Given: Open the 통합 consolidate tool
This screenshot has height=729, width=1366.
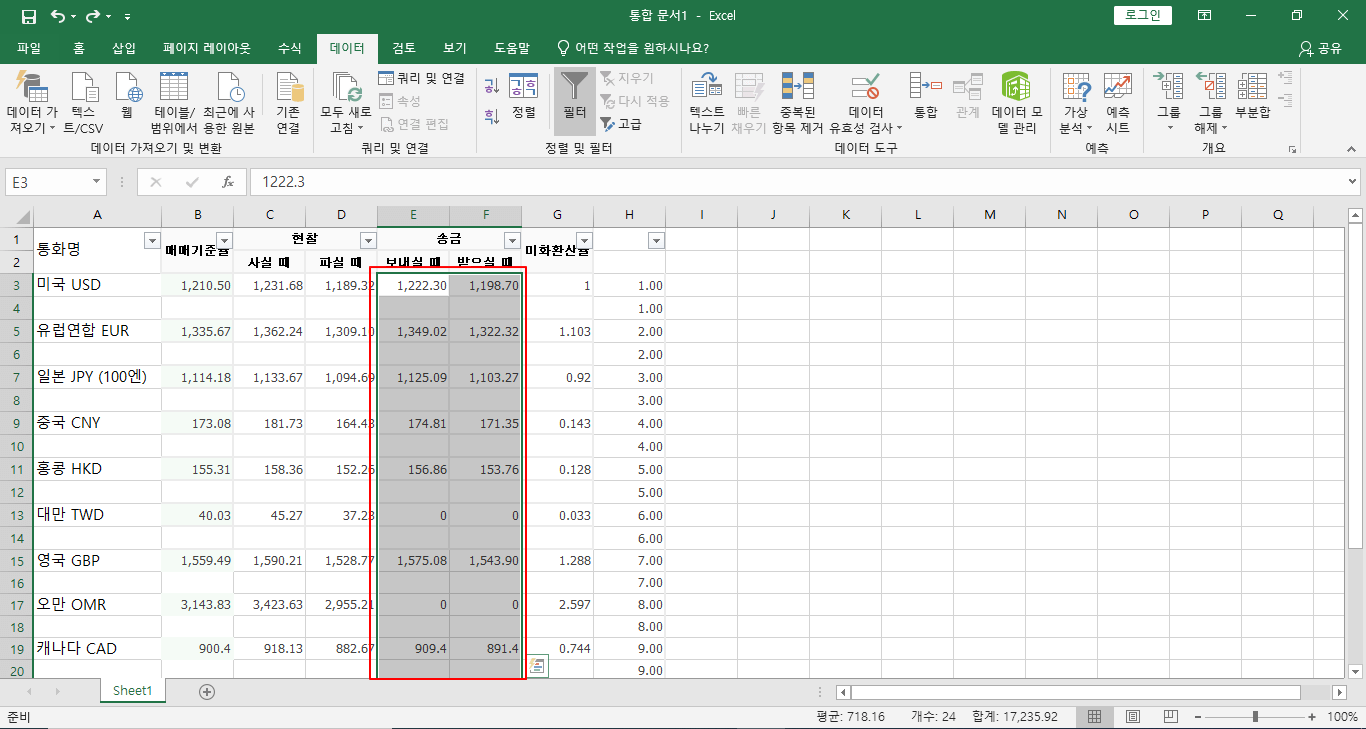Looking at the screenshot, I should click(925, 96).
